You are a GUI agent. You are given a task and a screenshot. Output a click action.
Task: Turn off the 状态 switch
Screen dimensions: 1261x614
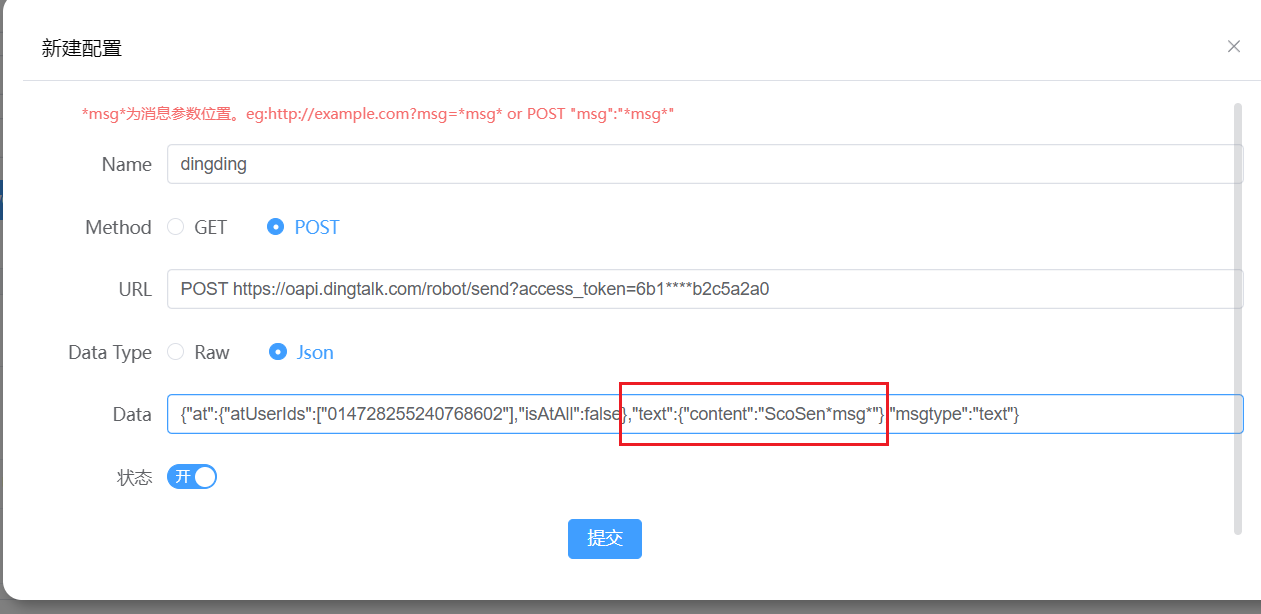pos(192,477)
